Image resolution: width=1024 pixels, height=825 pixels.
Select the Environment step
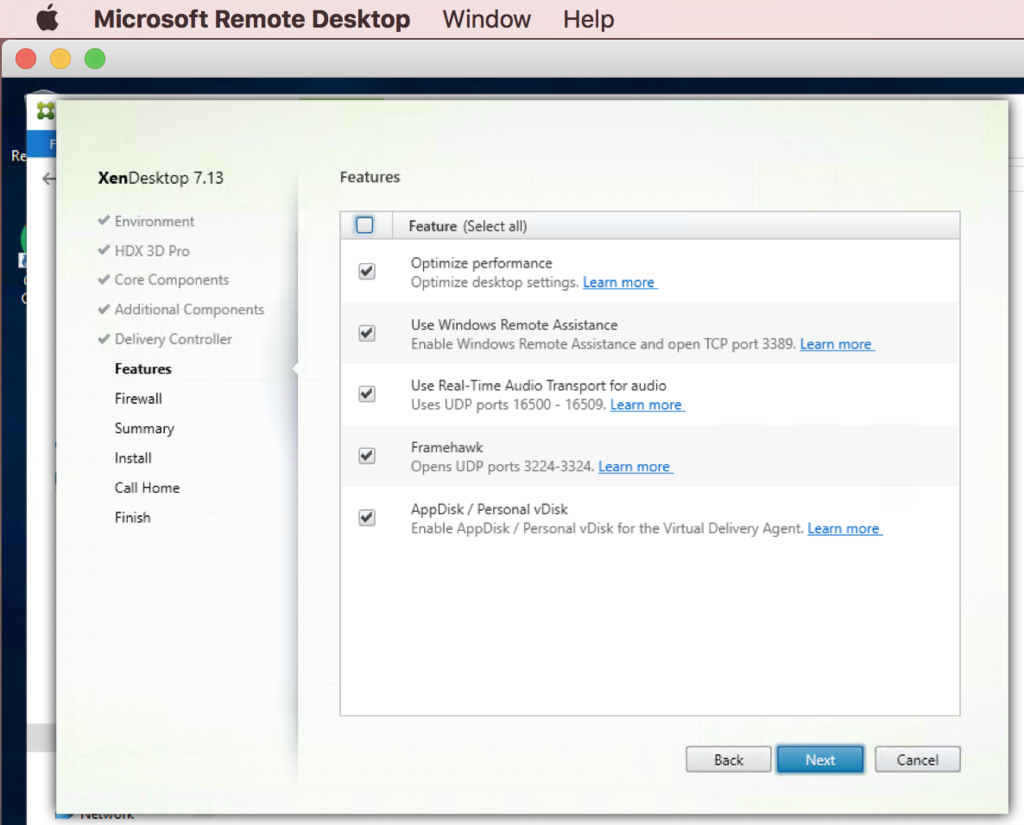point(154,221)
